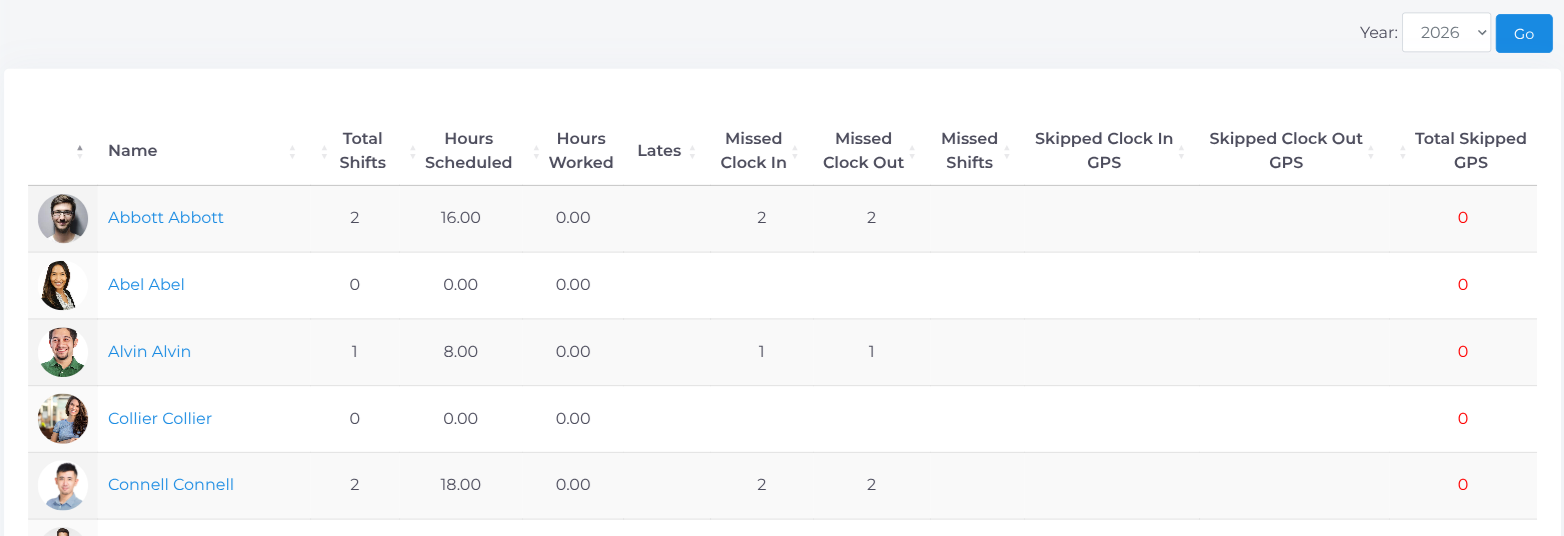Open the Year dropdown showing 2026
This screenshot has width=1564, height=536.
pos(1446,33)
